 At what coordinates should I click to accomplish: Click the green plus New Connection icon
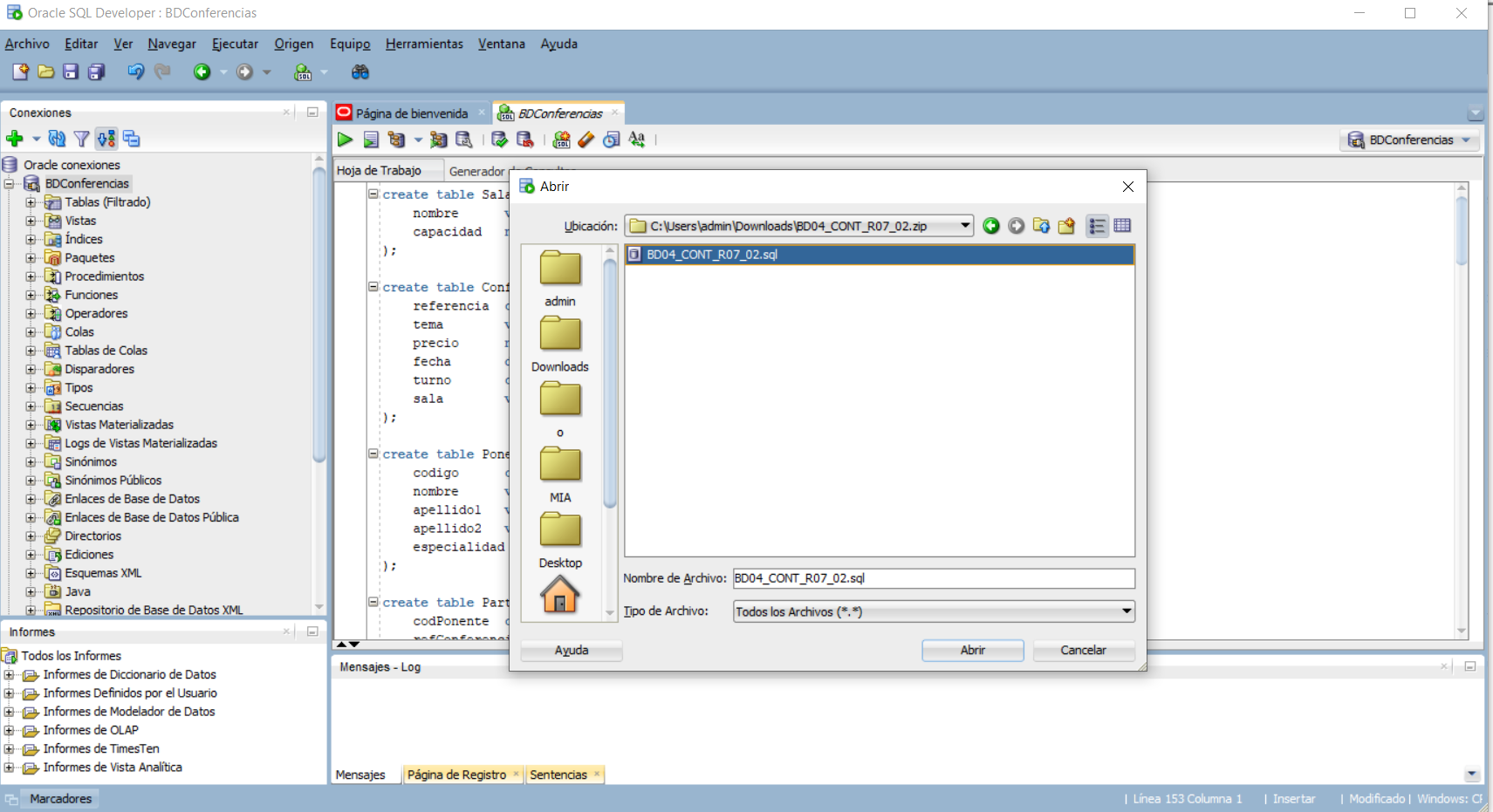click(15, 139)
